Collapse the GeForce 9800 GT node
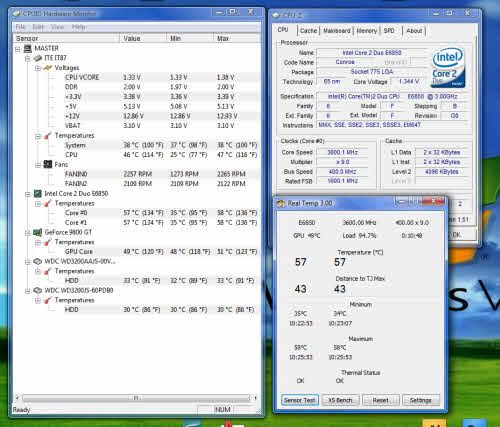 click(x=28, y=233)
